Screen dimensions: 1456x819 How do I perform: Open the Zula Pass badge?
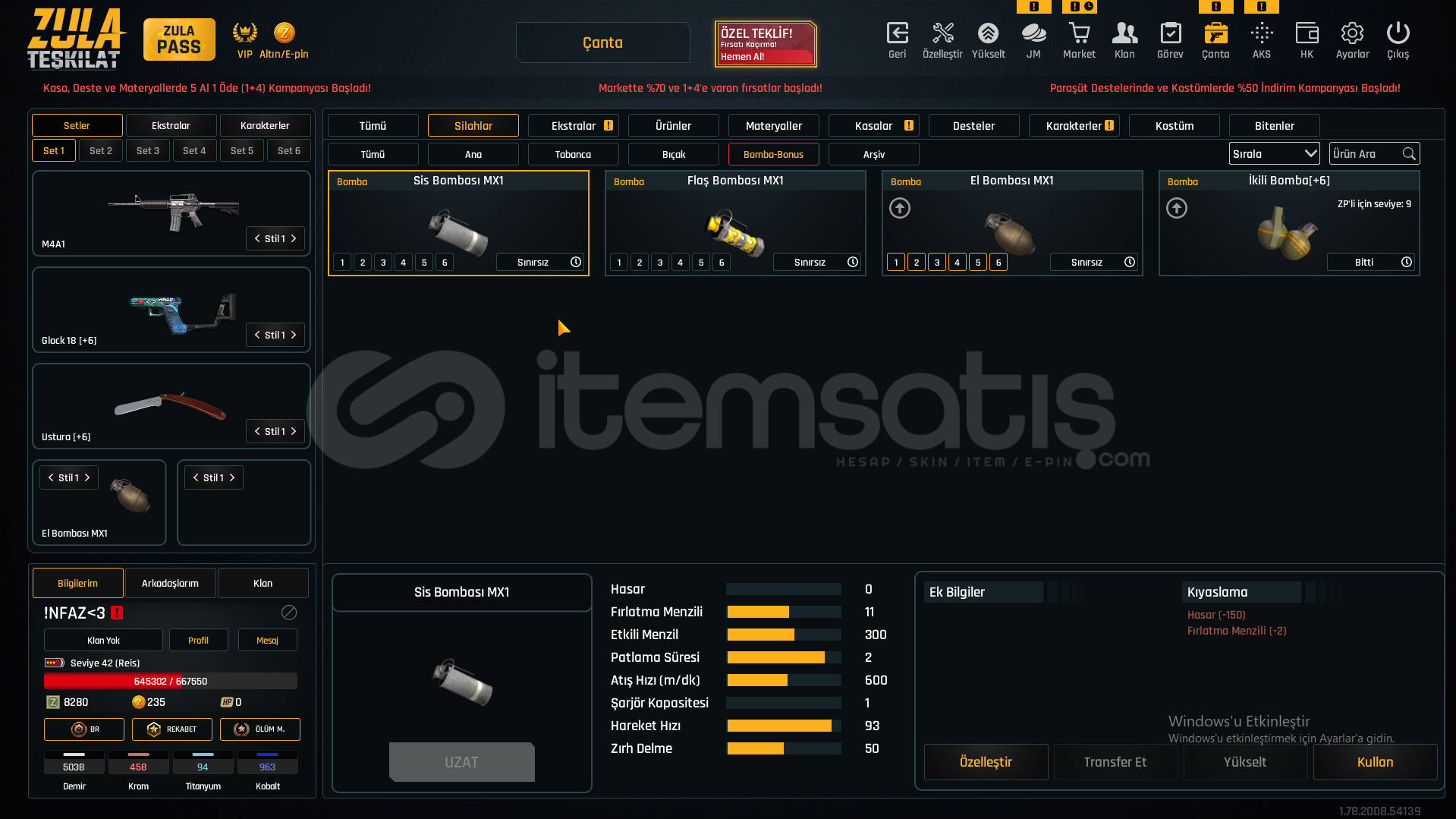click(179, 39)
